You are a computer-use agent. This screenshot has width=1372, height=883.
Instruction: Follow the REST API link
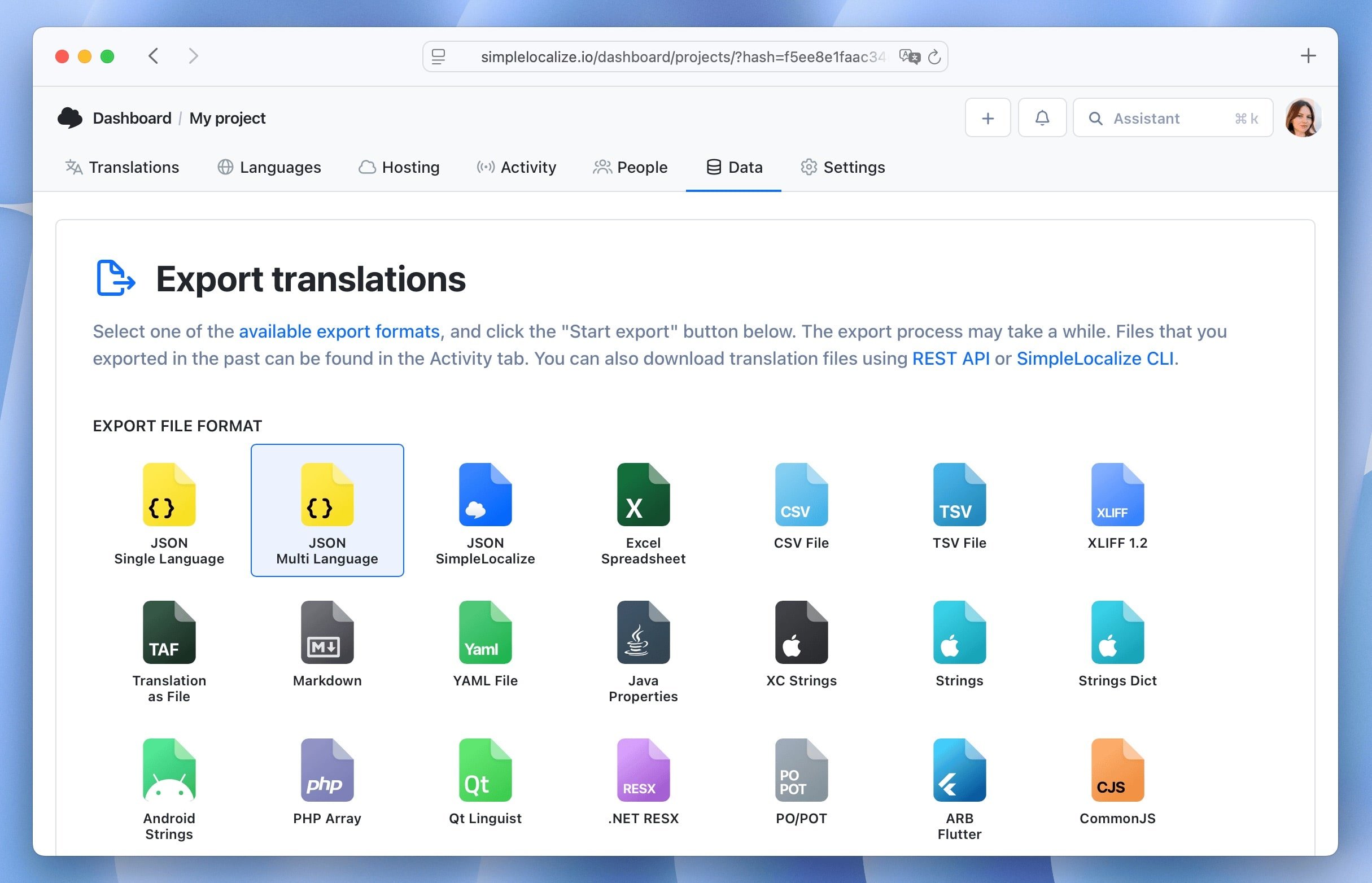[951, 359]
